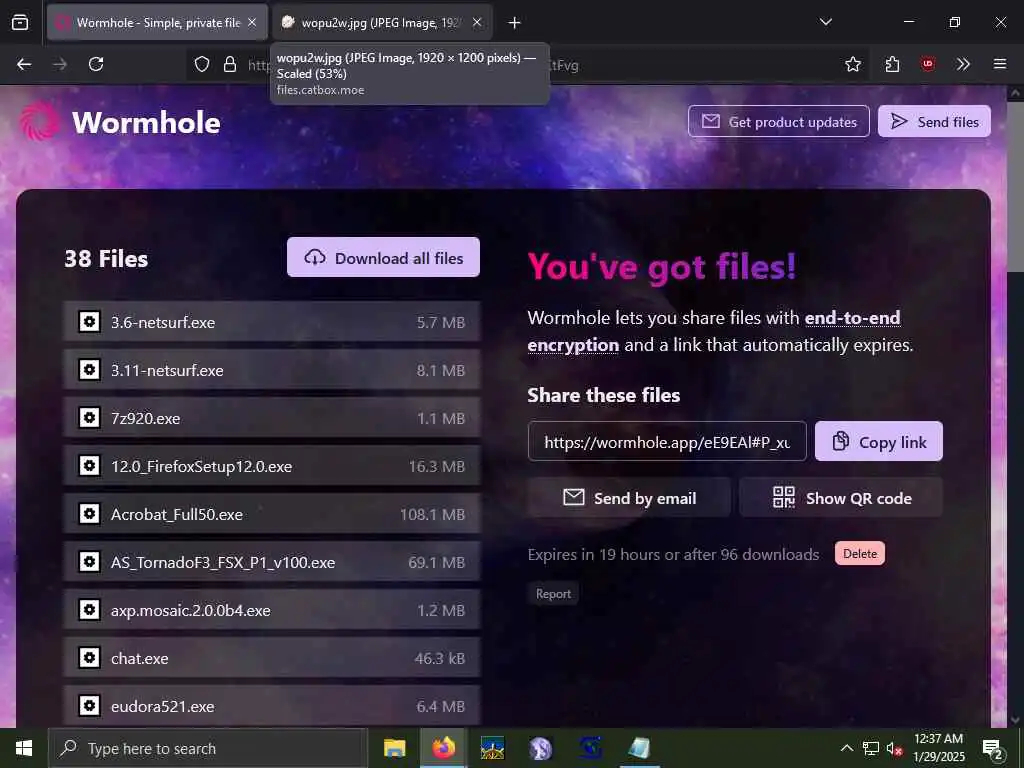This screenshot has width=1024, height=768.
Task: Click the page vertical scrollbar thumb
Action: click(x=1015, y=185)
